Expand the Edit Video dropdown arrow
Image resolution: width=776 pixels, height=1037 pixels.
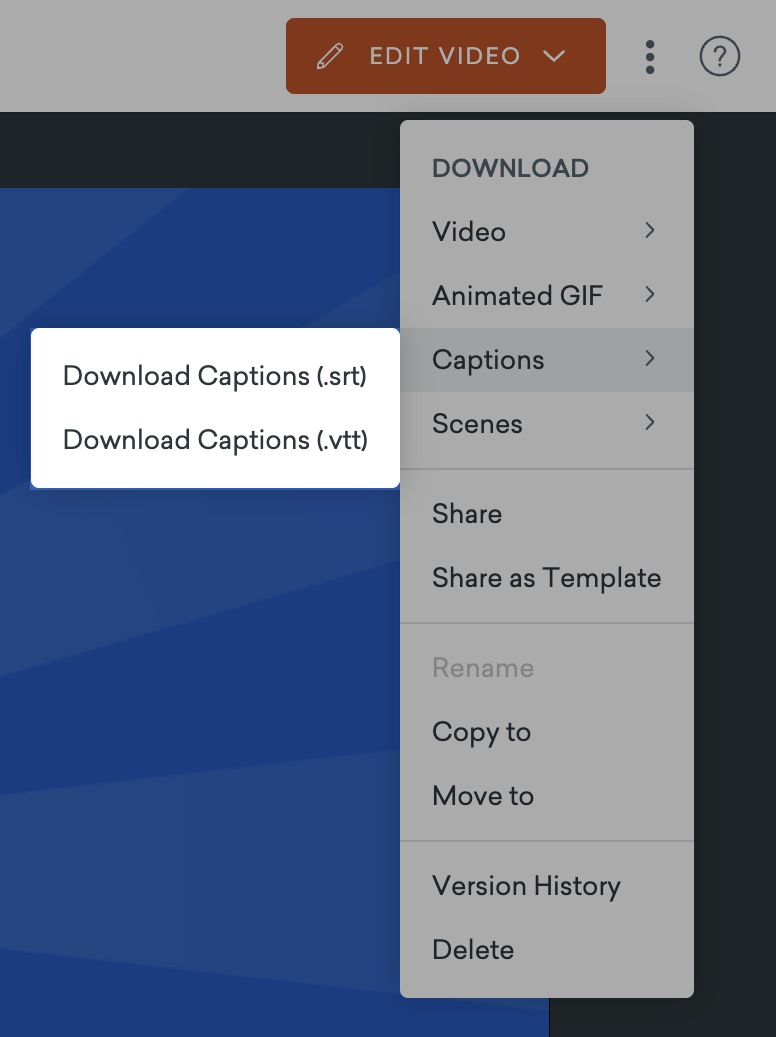pos(554,56)
